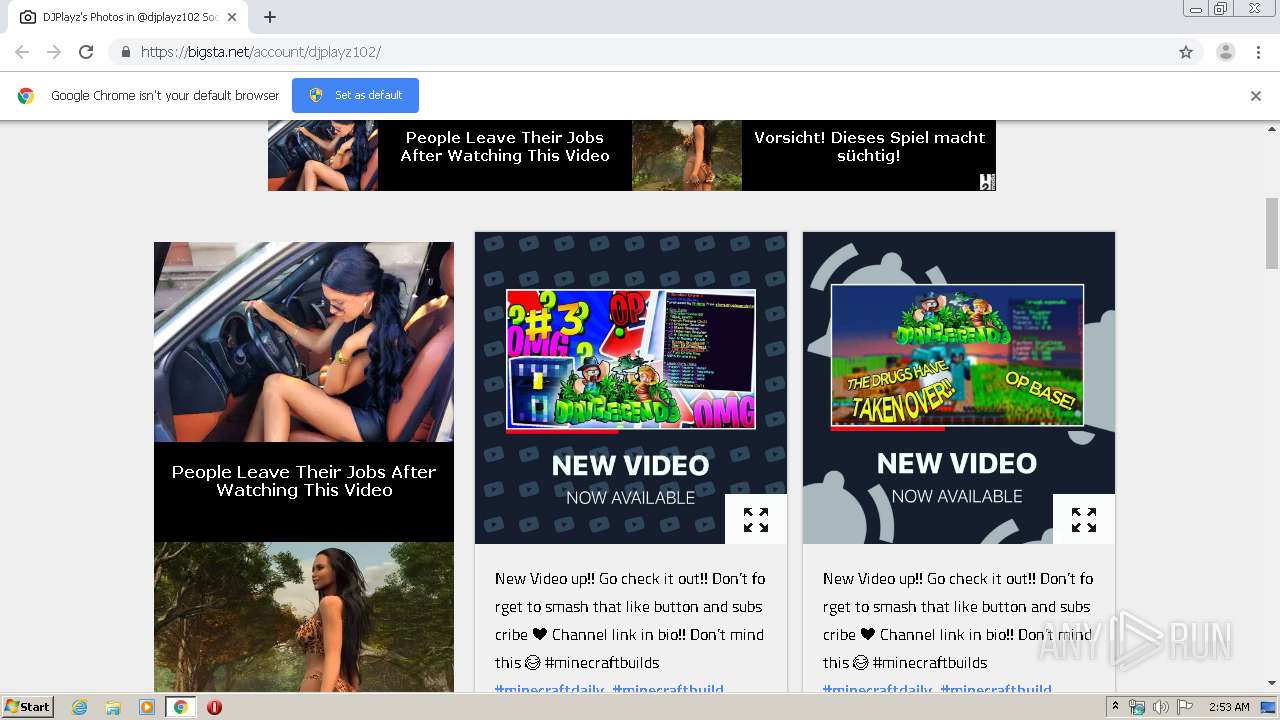Click the sidebar car ad image
The width and height of the screenshot is (1280, 720).
tap(304, 342)
